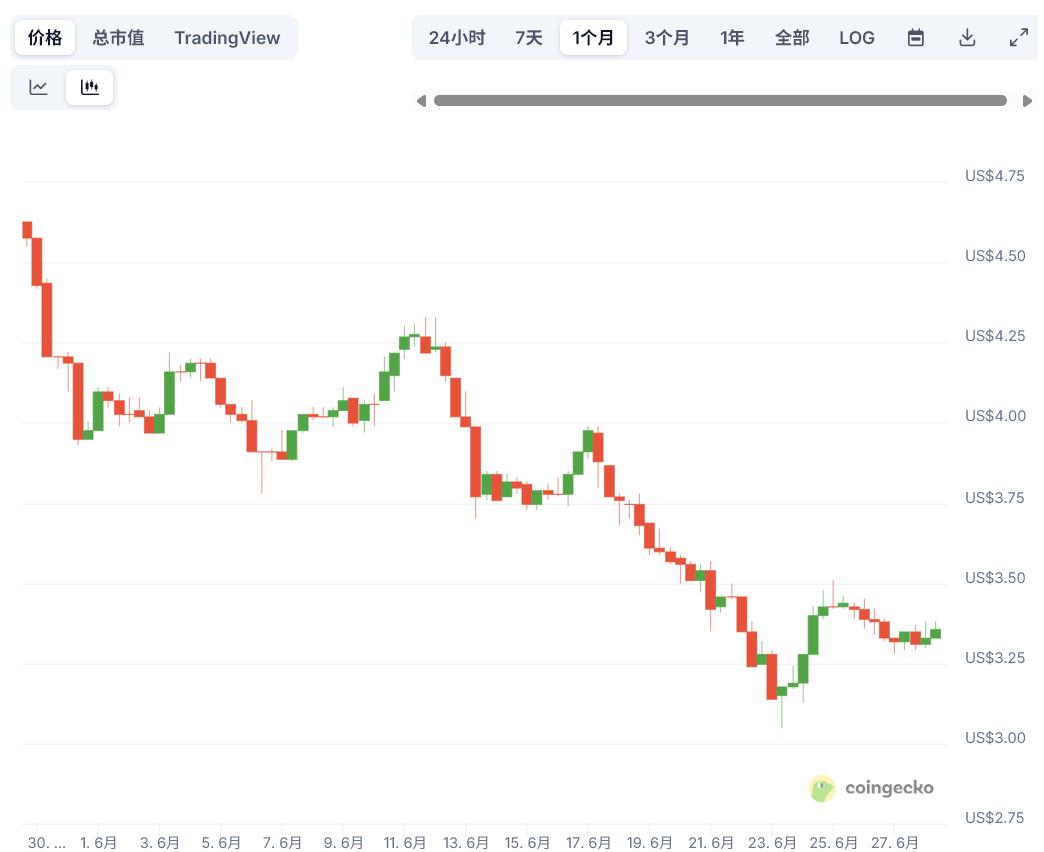Set time range to 24小时
Screen dimensions: 1044x852
457,38
